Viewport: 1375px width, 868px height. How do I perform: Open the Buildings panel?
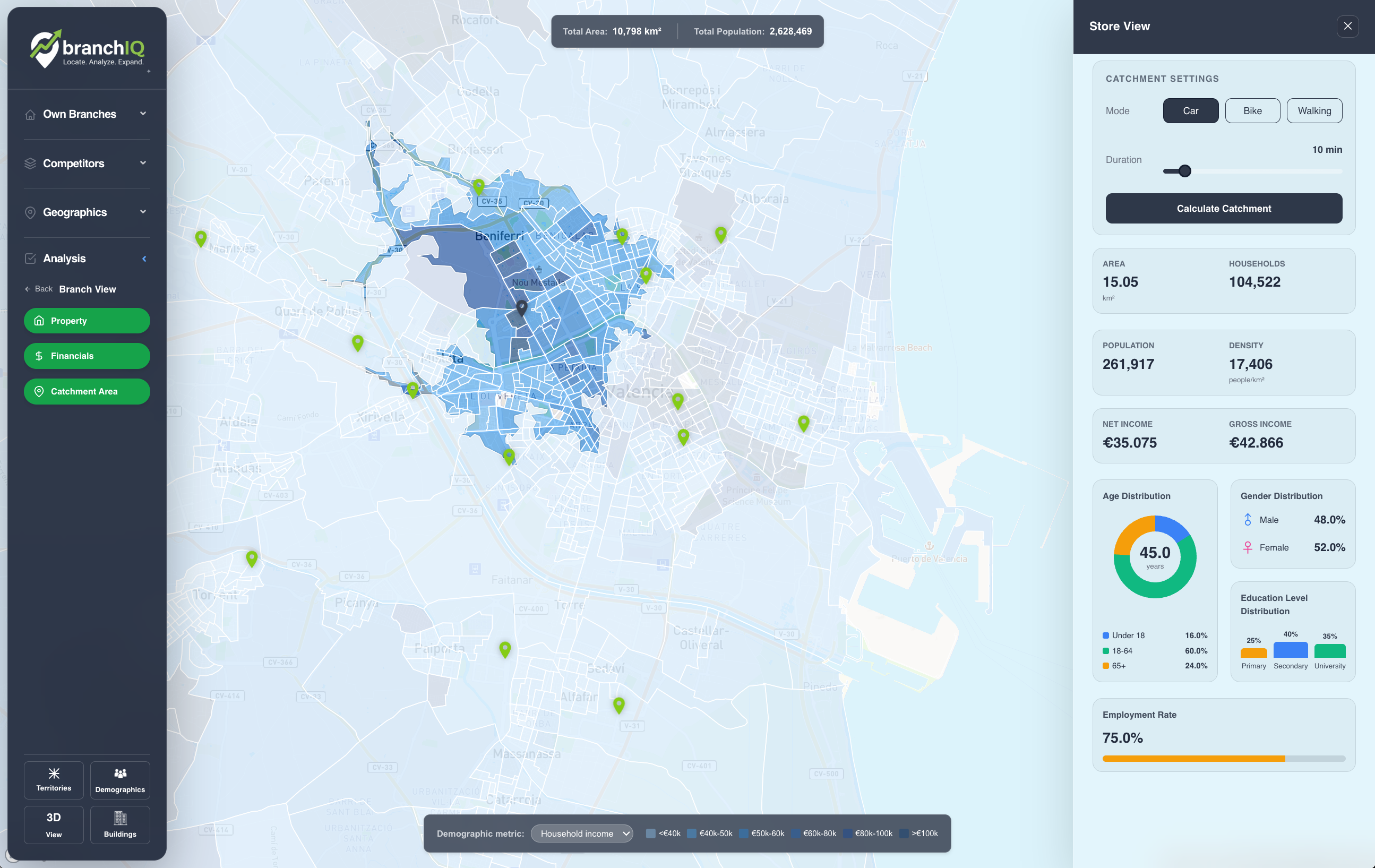[x=120, y=824]
